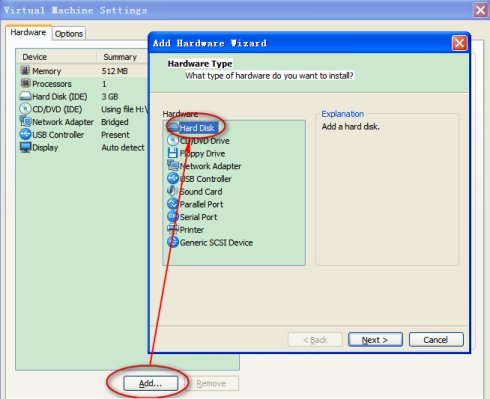Click the Printer icon
Viewport: 490px width, 399px height.
[173, 229]
